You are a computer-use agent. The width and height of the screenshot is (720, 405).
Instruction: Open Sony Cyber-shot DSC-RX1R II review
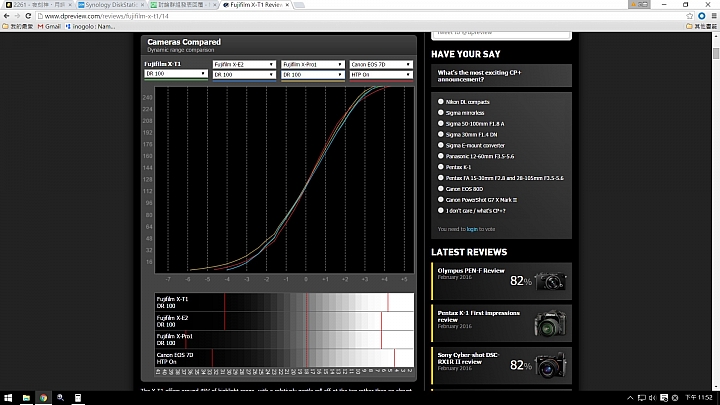pos(468,358)
